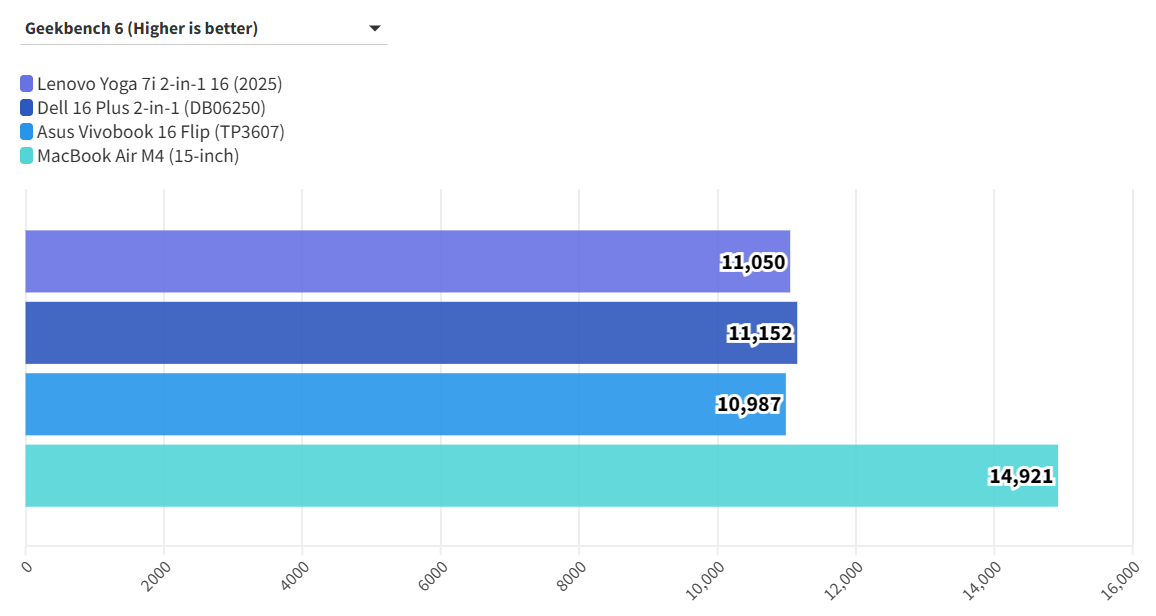Viewport: 1156px width, 616px height.
Task: Click the MacBook Air M4 legend swatch
Action: coord(27,156)
